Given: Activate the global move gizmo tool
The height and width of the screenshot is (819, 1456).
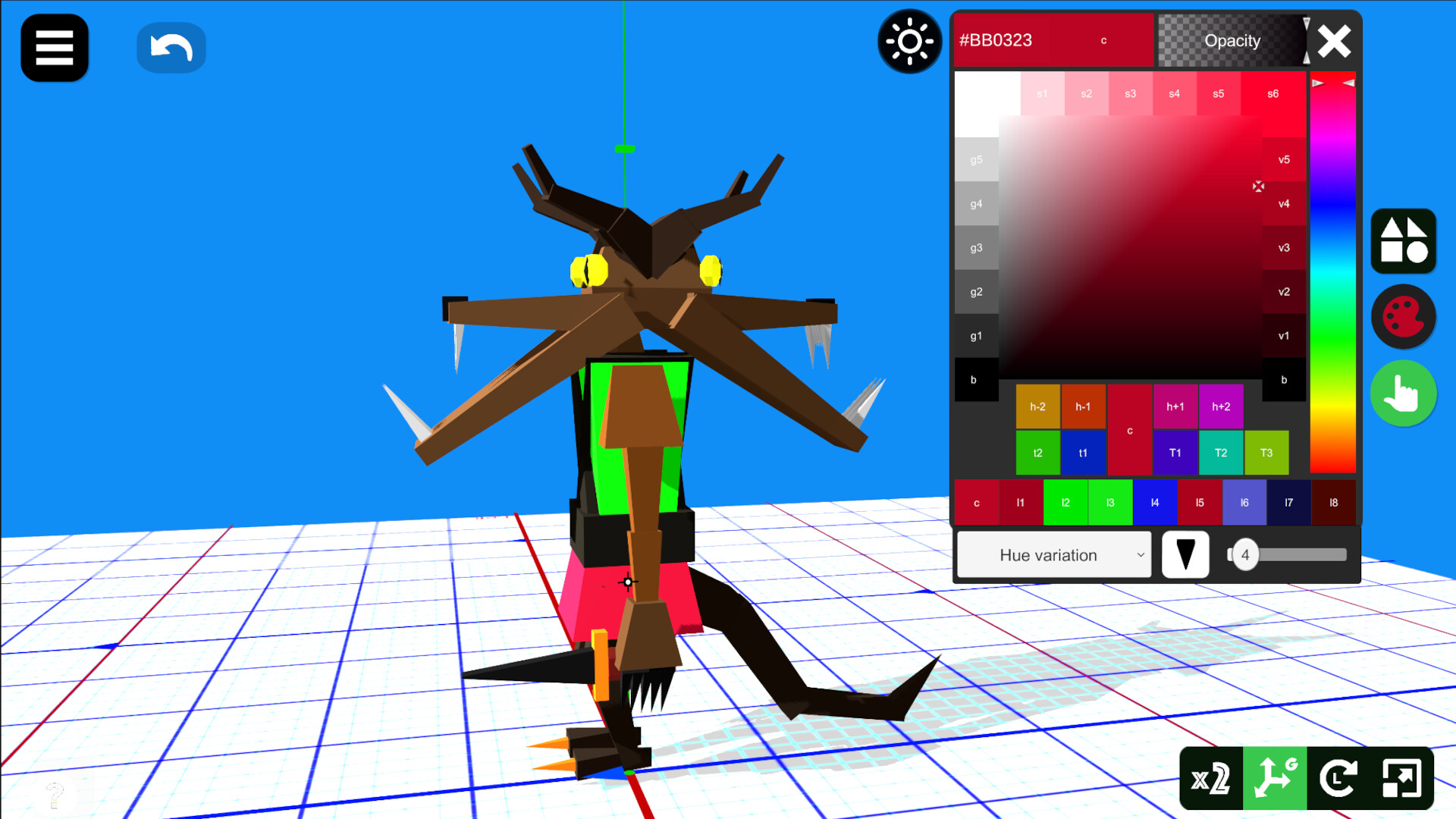Looking at the screenshot, I should (x=1275, y=777).
